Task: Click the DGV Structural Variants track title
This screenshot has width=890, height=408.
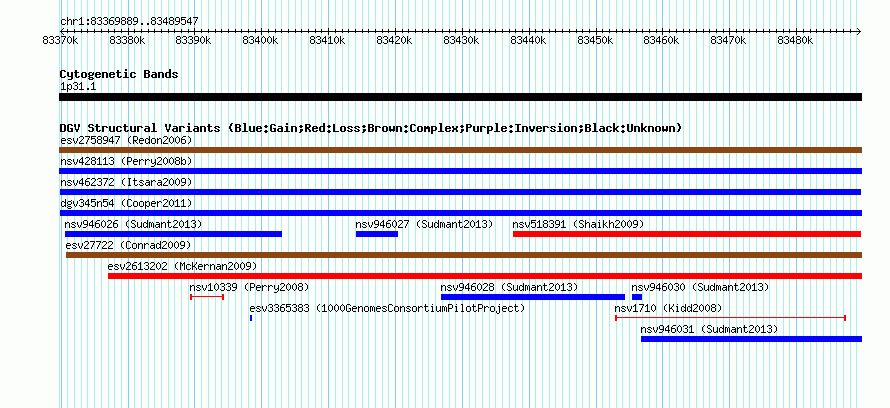Action: (x=371, y=128)
